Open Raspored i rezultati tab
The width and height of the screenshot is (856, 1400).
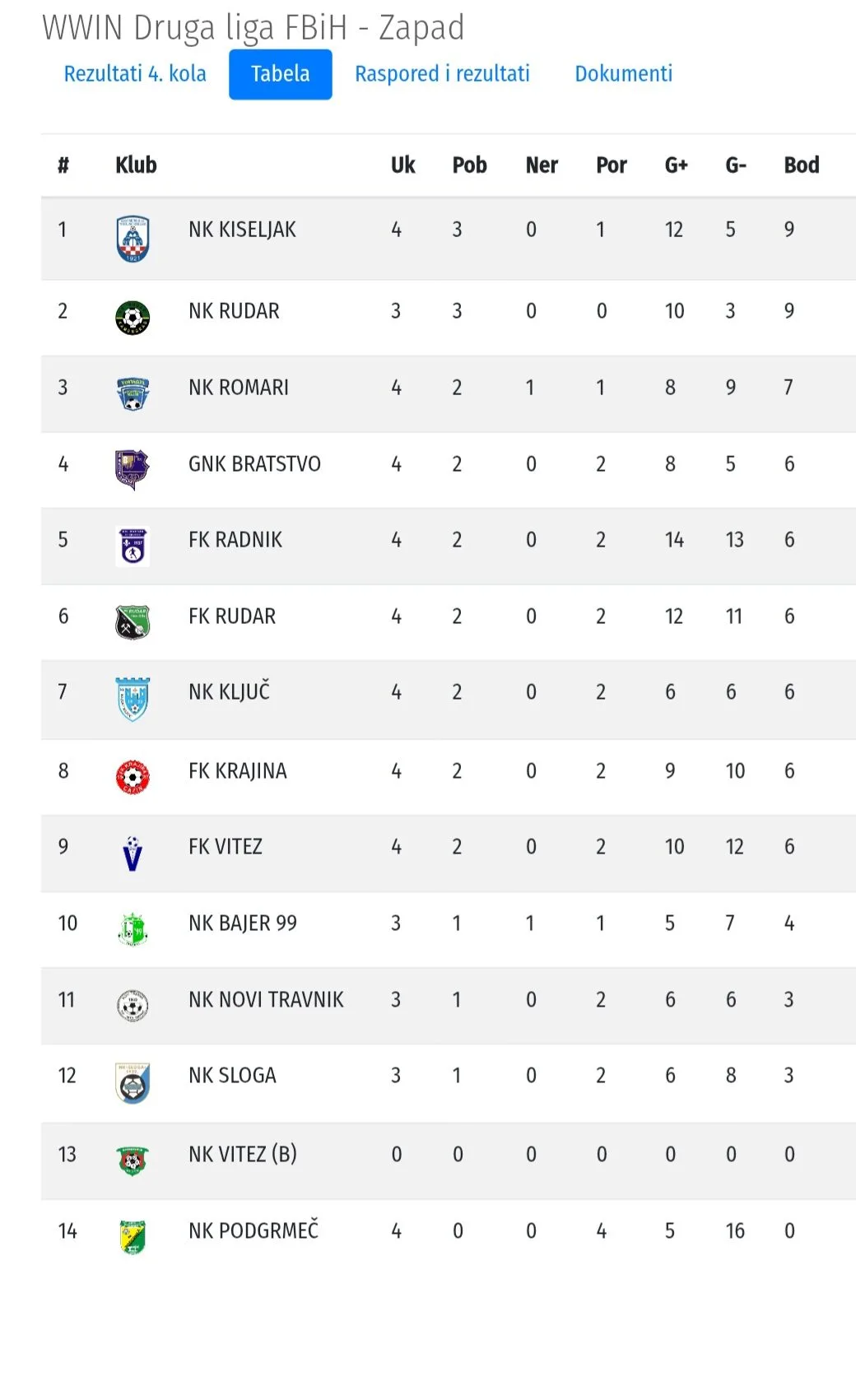pyautogui.click(x=442, y=74)
